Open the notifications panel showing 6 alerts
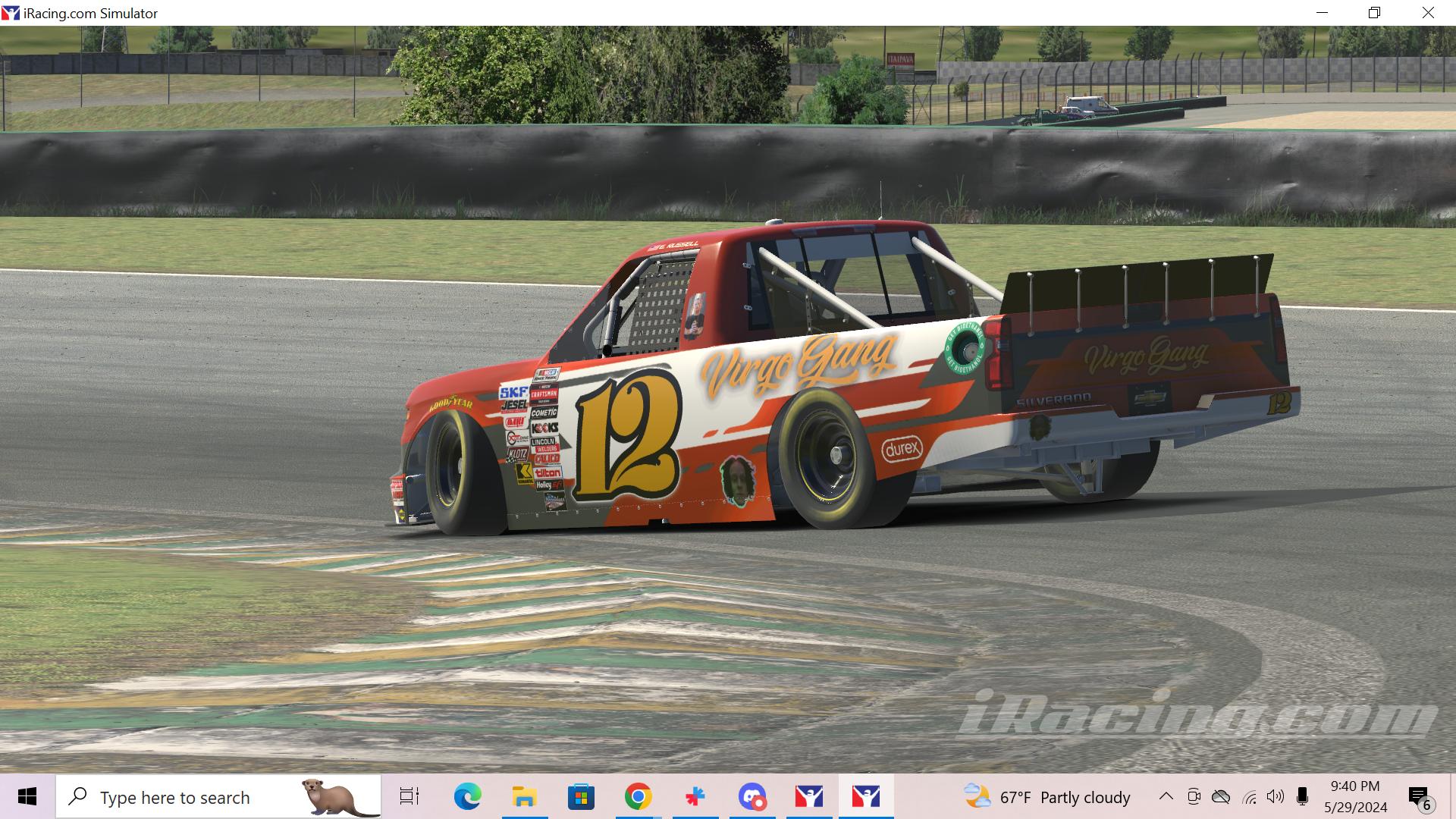The width and height of the screenshot is (1456, 819). click(x=1421, y=797)
